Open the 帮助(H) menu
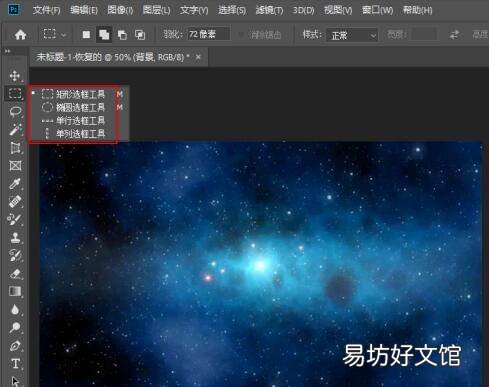 [417, 10]
